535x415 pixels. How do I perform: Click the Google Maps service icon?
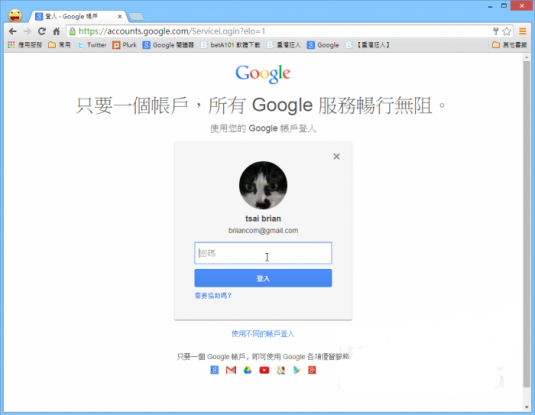(x=281, y=370)
